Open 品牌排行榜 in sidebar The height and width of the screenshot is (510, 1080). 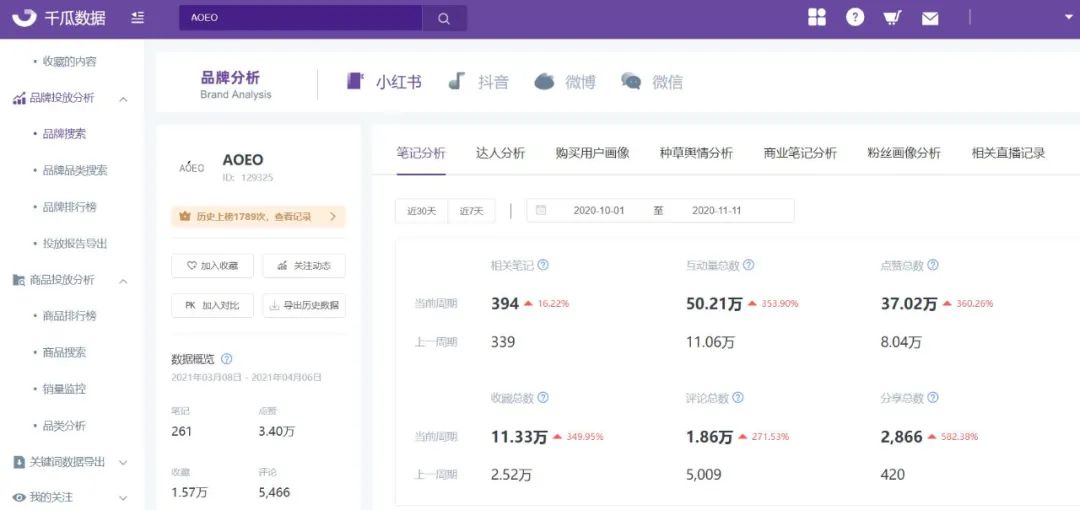69,207
